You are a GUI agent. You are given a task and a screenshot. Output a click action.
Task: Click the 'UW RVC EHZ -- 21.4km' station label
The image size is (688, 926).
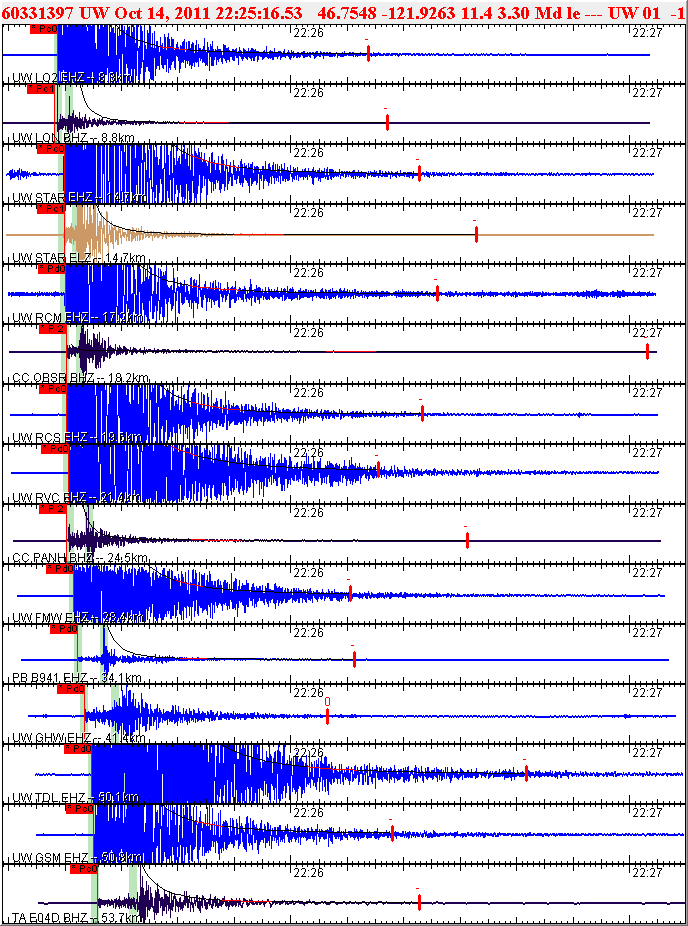click(x=76, y=497)
